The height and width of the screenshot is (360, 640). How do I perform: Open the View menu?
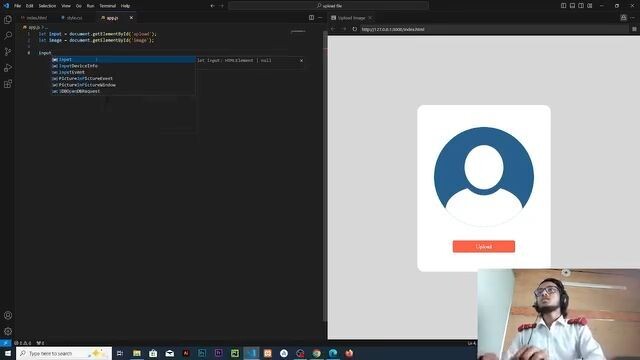pos(66,6)
